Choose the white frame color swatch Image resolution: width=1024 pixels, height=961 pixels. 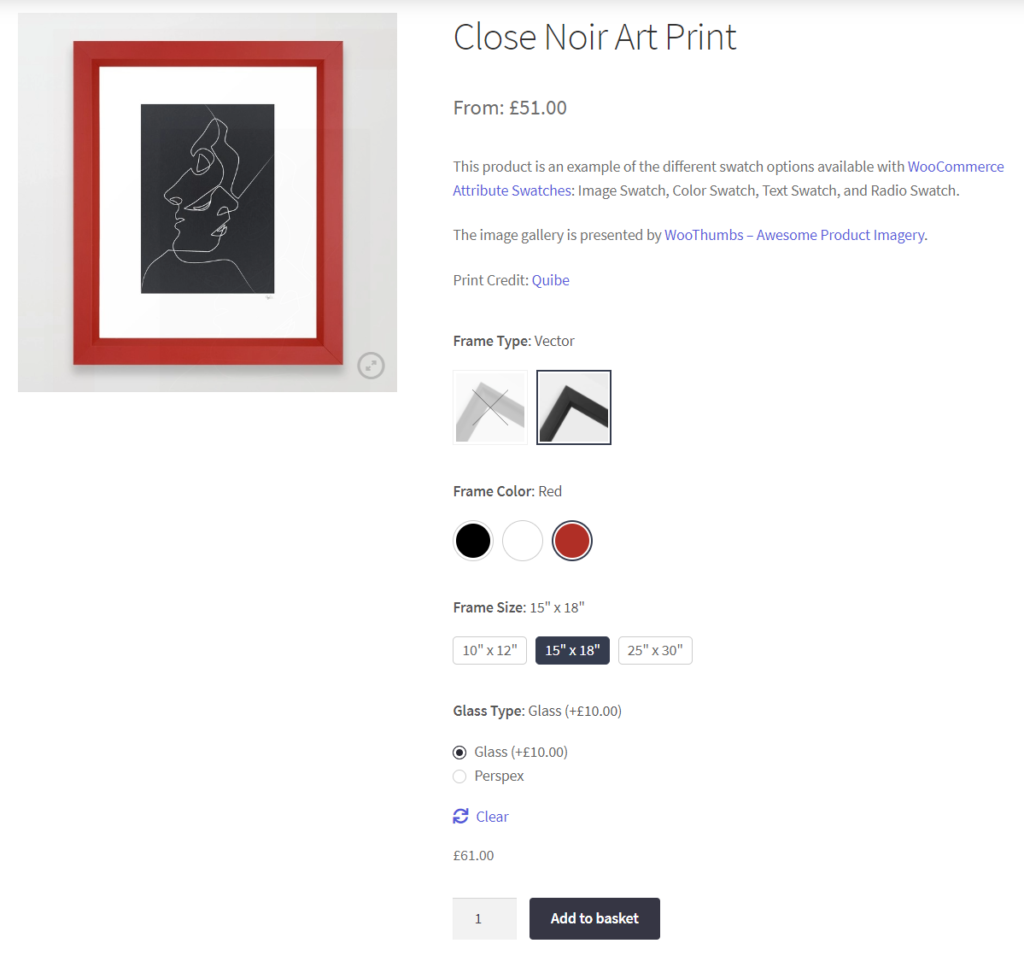coord(522,541)
